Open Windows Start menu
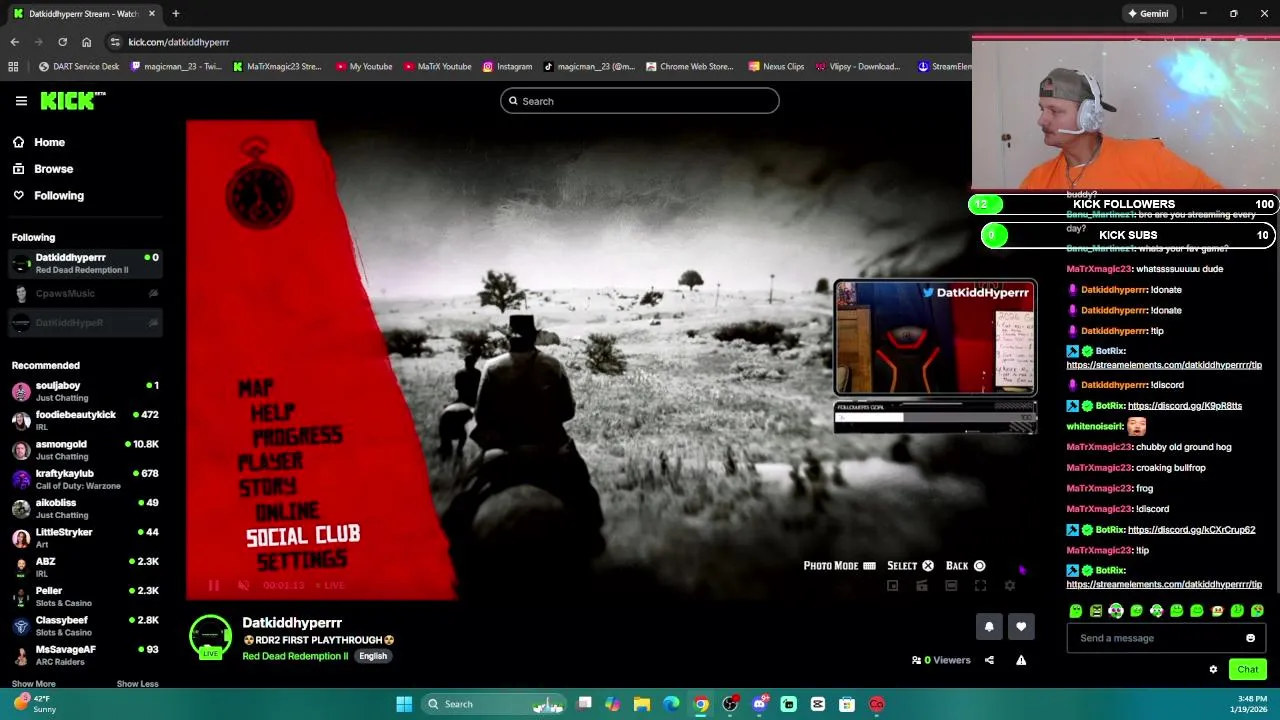Screen dimensions: 1280x720 pos(404,704)
